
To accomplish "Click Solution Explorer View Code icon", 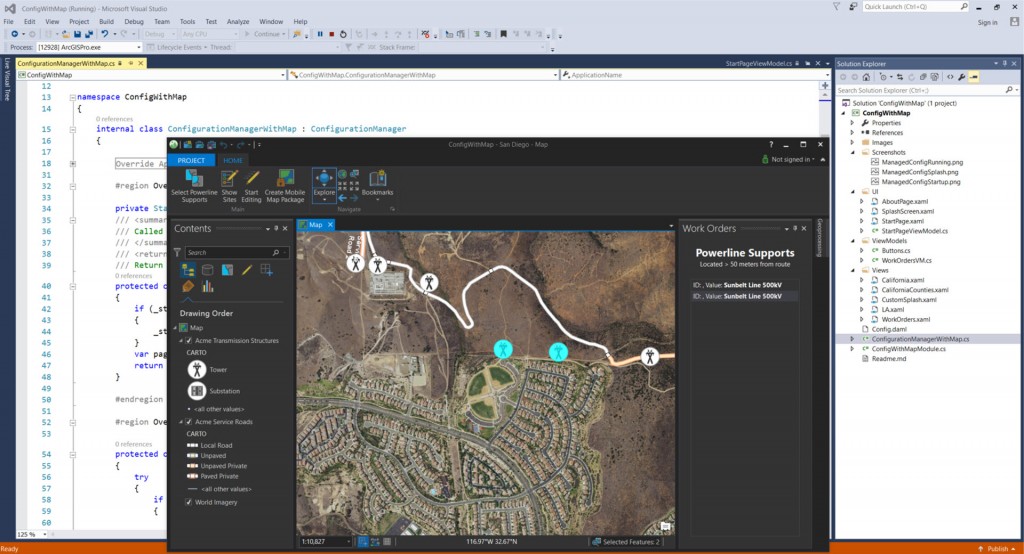I will coord(950,77).
